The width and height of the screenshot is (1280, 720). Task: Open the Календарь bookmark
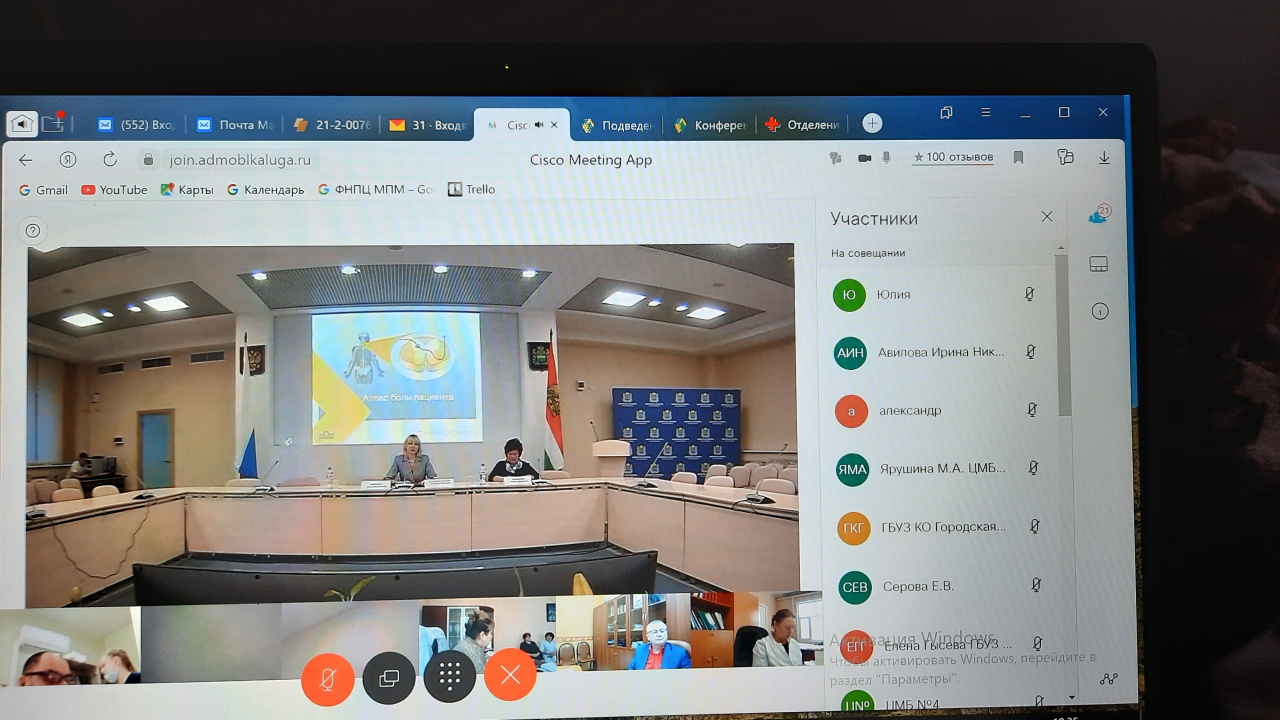tap(266, 190)
